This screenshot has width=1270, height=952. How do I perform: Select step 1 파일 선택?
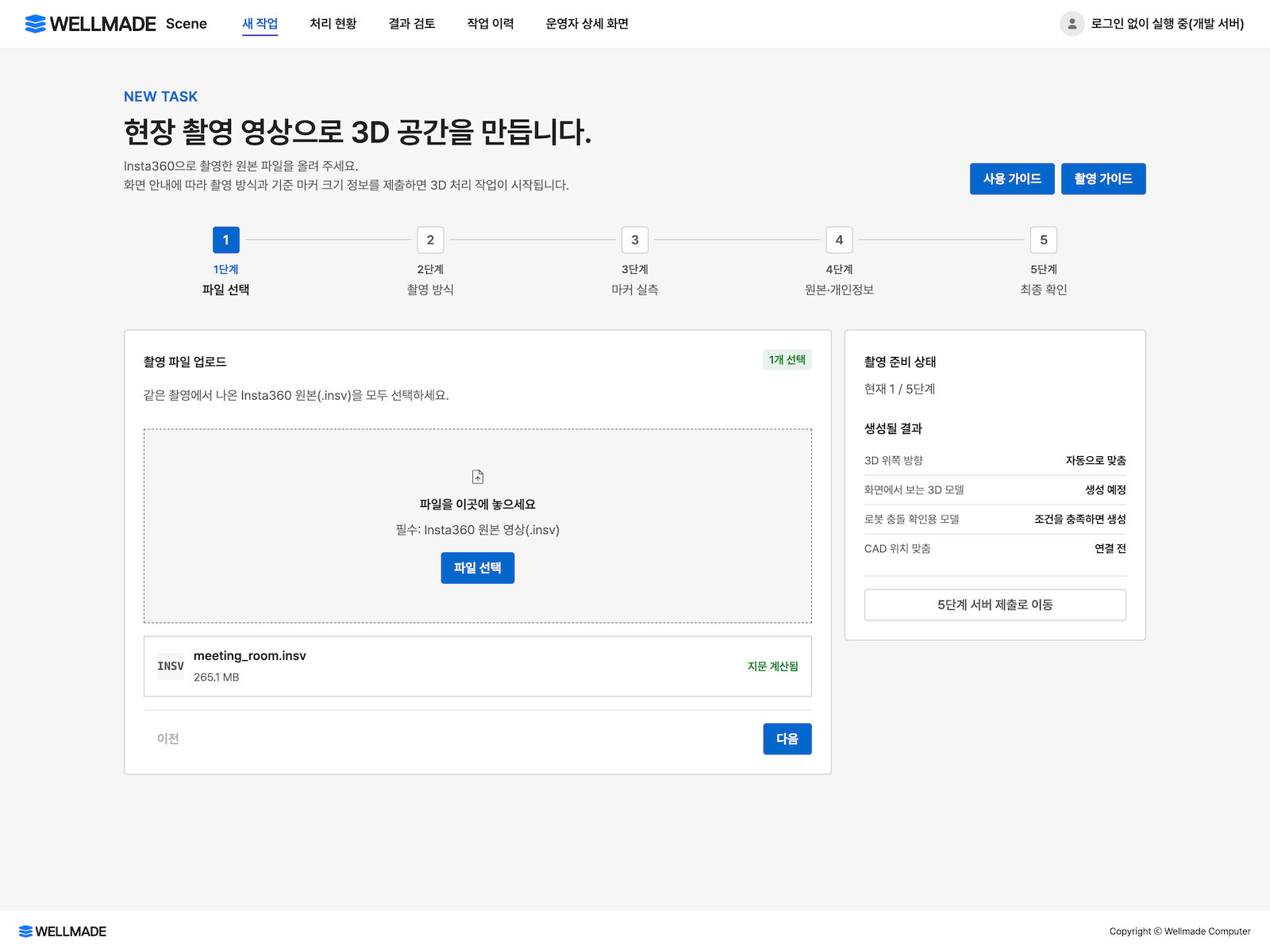[x=226, y=263]
